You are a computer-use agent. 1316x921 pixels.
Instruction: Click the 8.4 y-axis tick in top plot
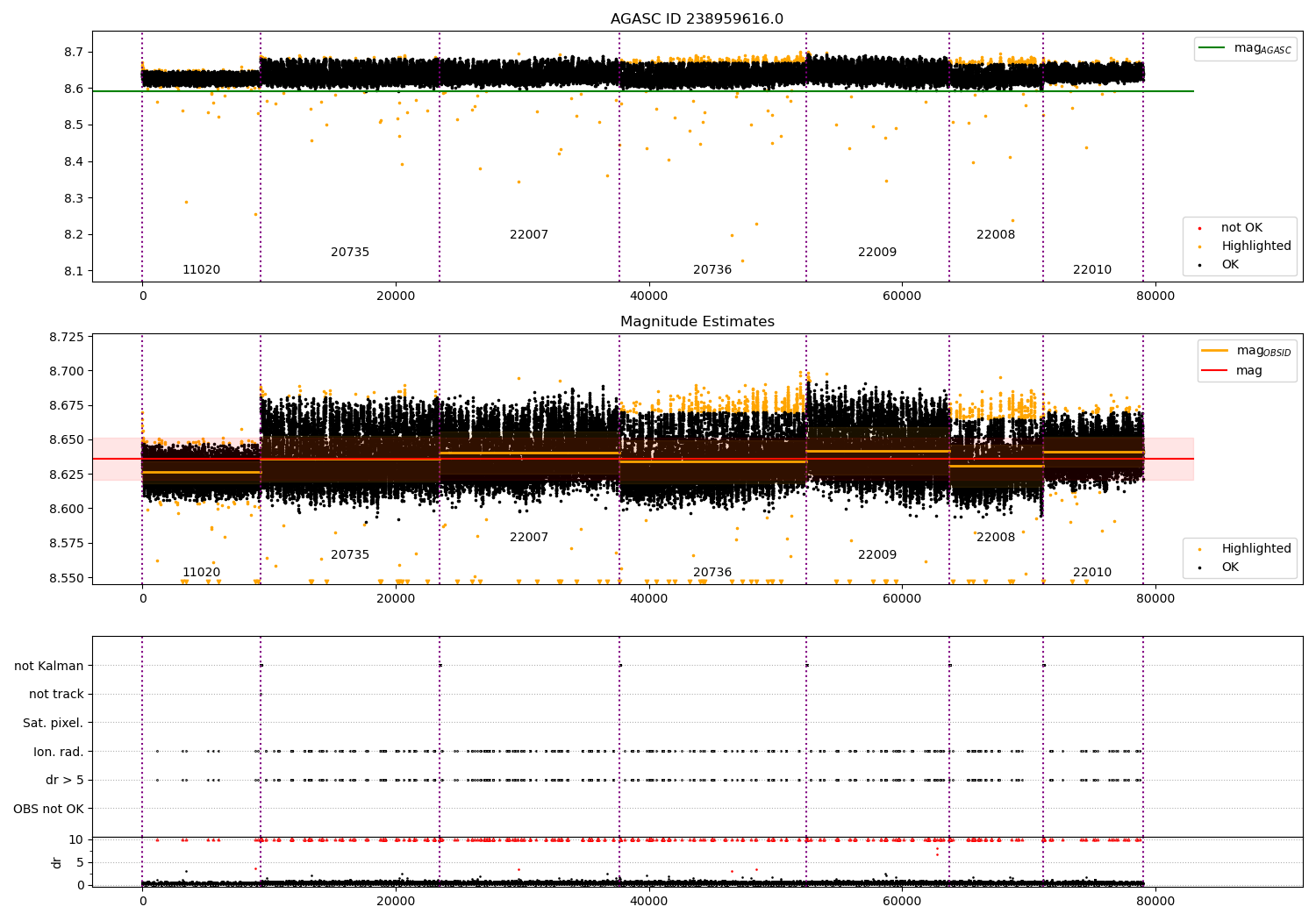coord(73,161)
